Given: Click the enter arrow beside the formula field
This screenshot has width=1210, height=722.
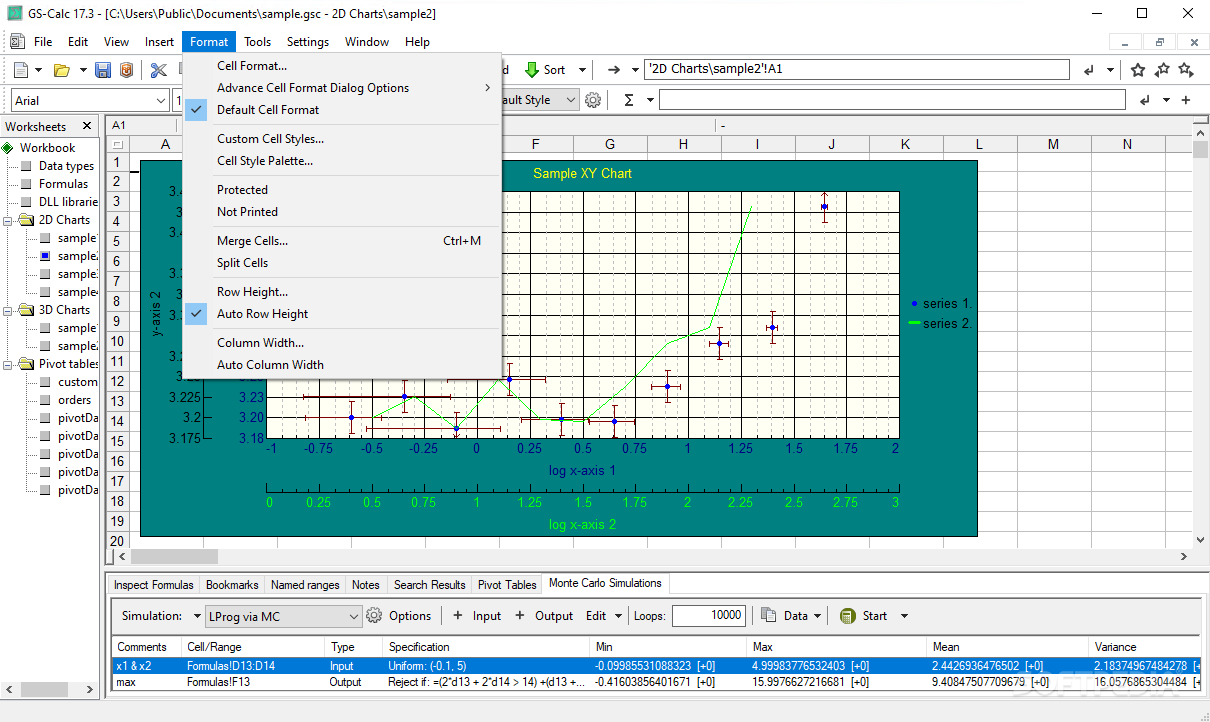Looking at the screenshot, I should 1144,100.
